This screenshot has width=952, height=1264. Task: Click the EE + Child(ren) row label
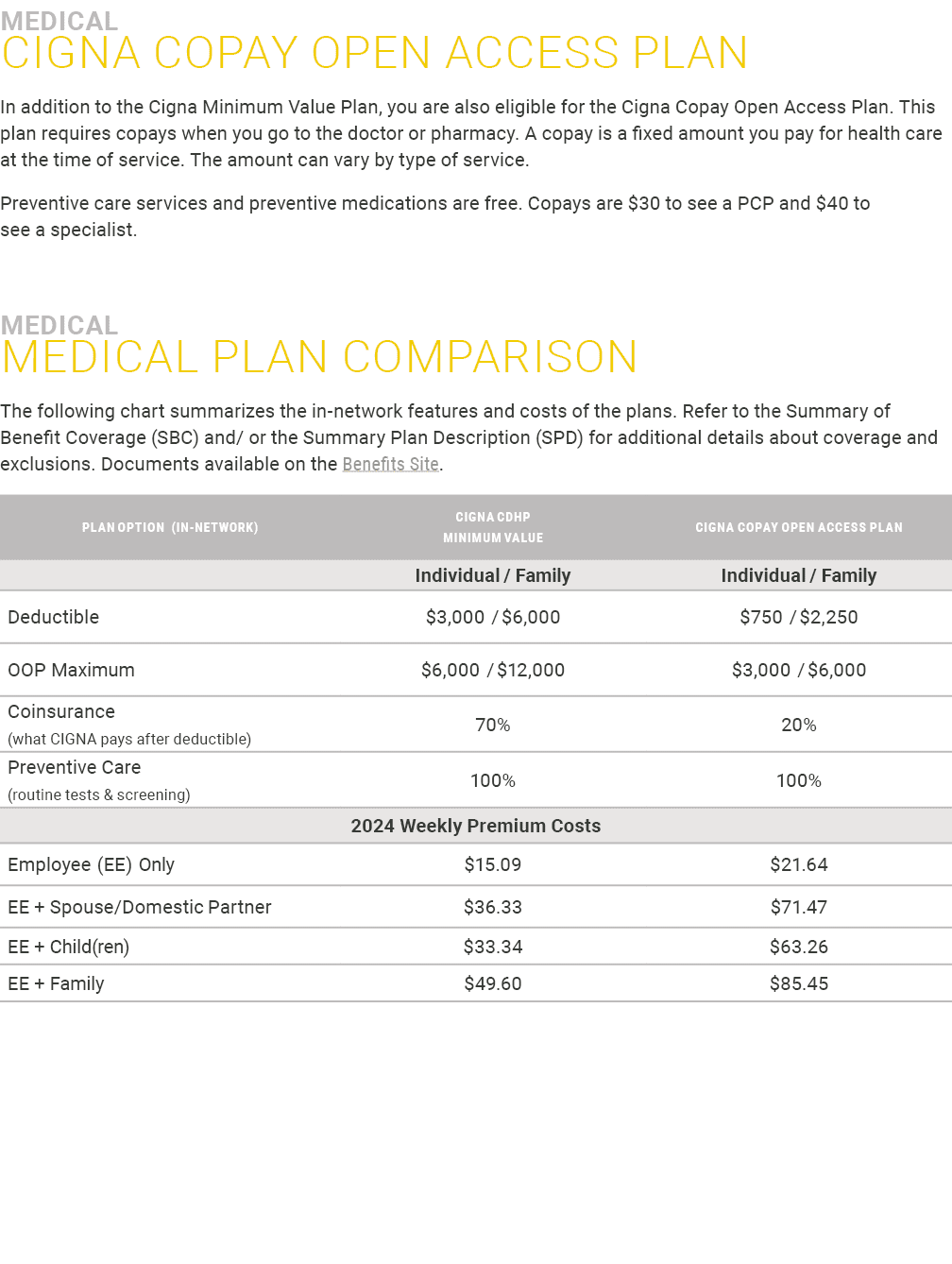point(69,947)
